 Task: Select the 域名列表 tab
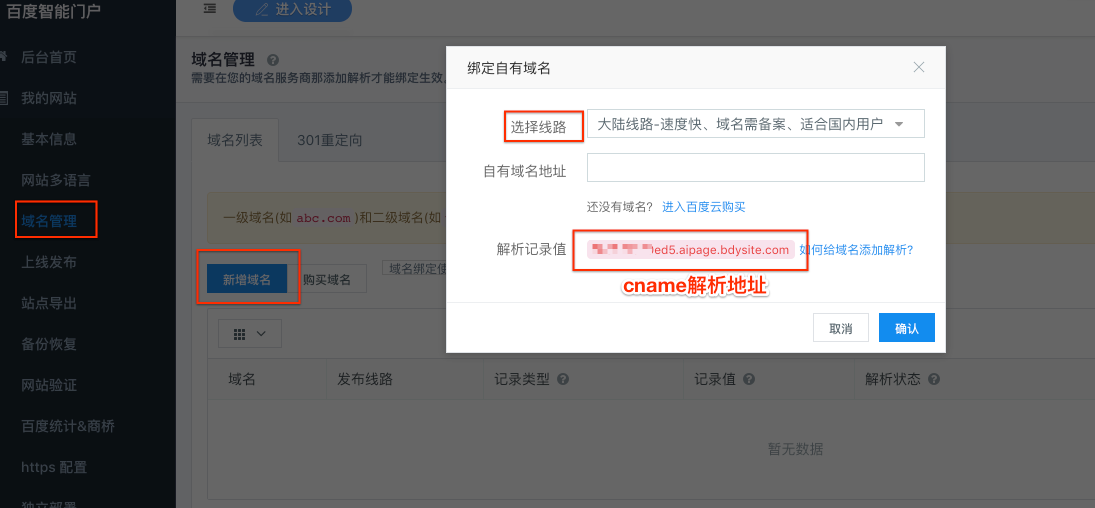(x=235, y=140)
